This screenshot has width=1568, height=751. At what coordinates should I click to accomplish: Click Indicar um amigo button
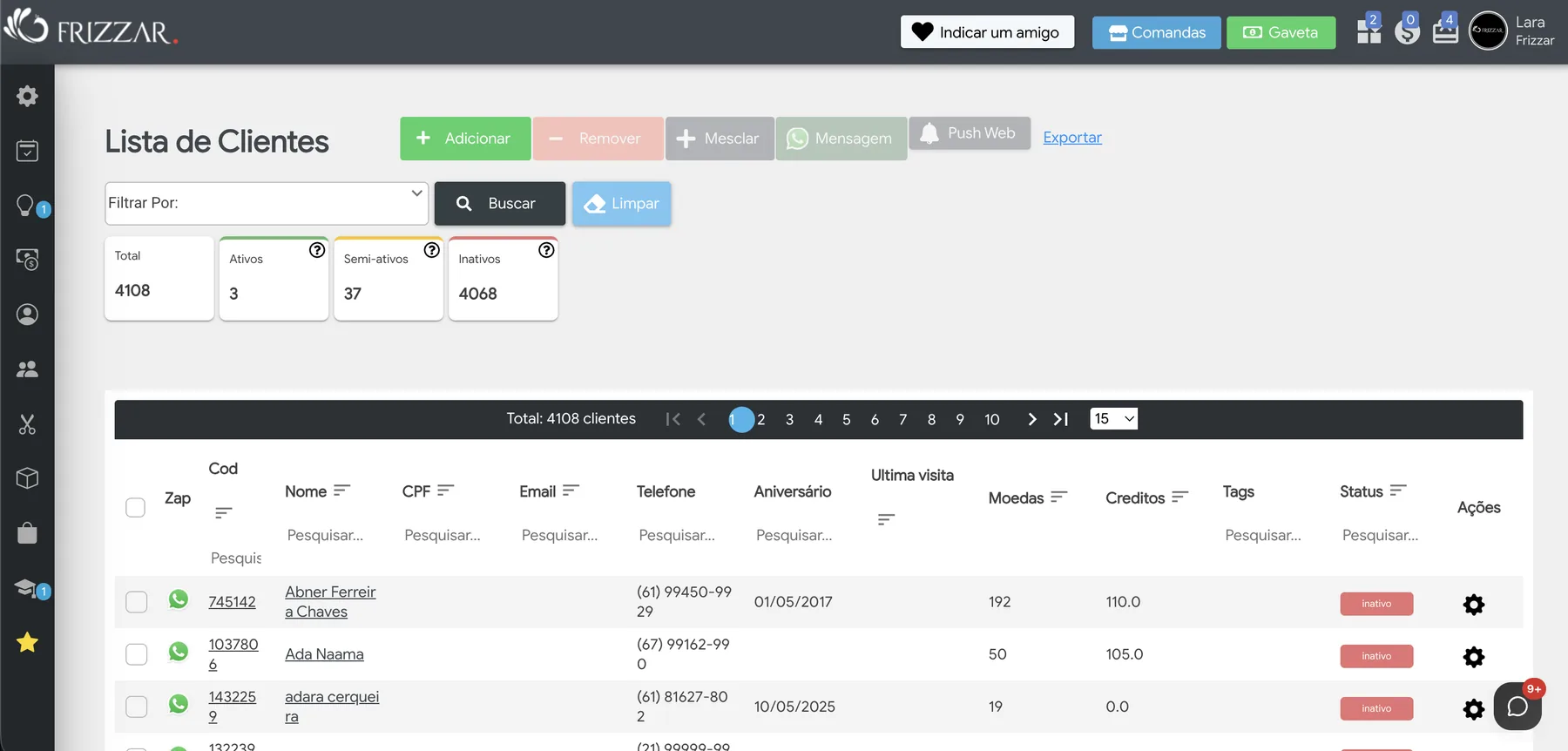987,32
